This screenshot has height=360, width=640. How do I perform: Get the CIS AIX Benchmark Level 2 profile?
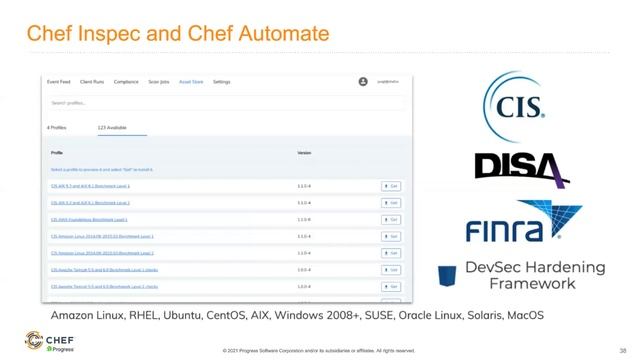(x=391, y=203)
